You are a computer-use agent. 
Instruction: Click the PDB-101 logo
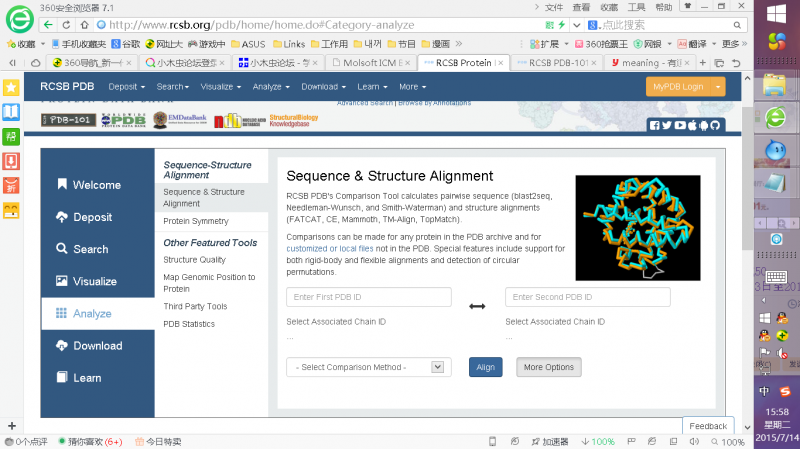click(x=68, y=120)
